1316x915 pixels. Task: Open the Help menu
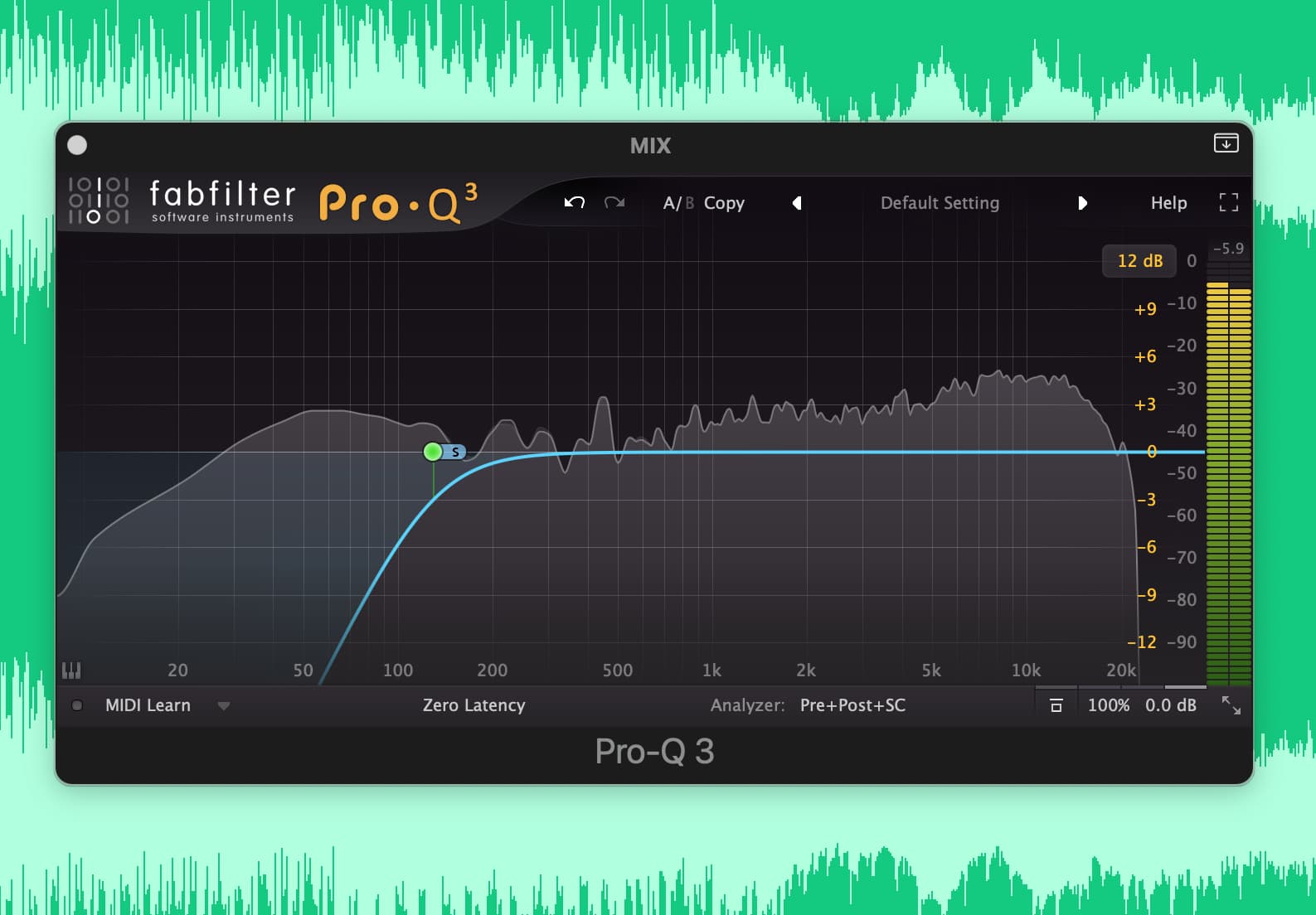coord(1168,203)
